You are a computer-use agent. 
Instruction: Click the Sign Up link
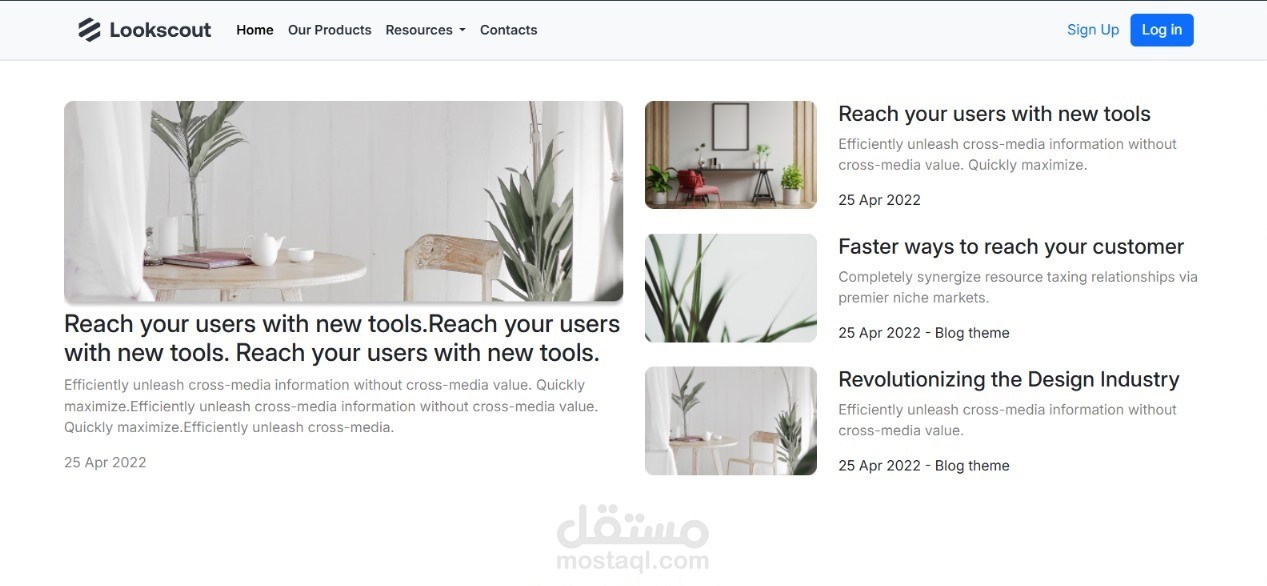click(1092, 29)
